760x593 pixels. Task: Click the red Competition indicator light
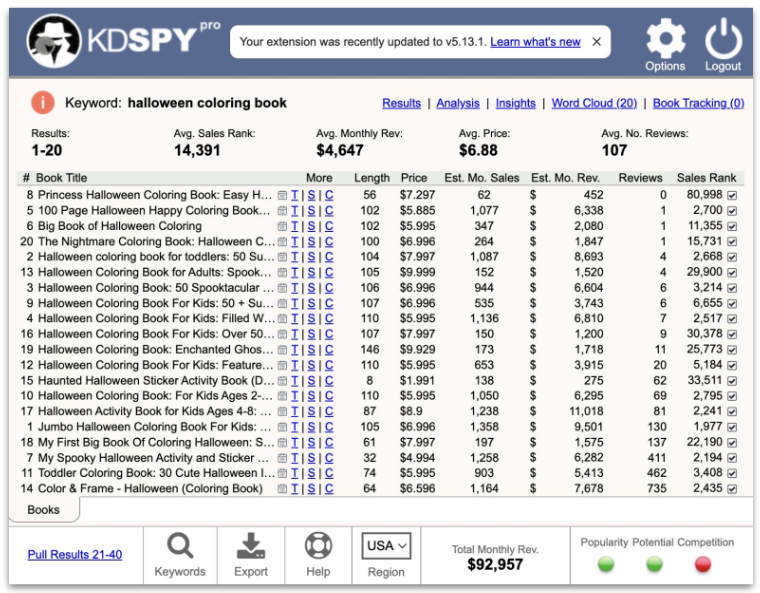704,564
